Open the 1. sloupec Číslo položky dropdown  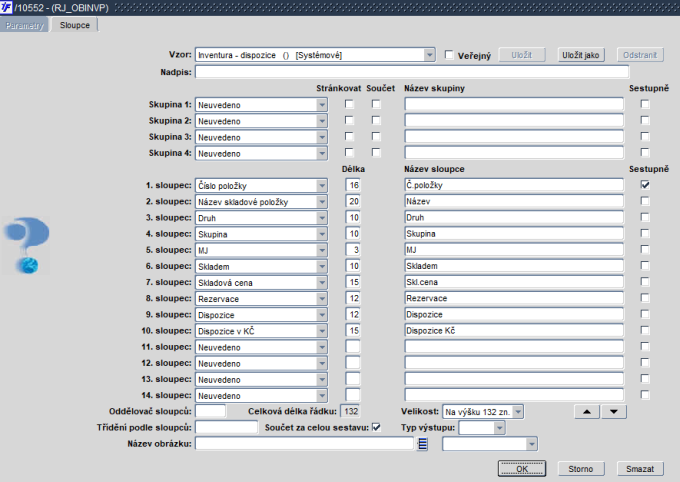point(322,185)
